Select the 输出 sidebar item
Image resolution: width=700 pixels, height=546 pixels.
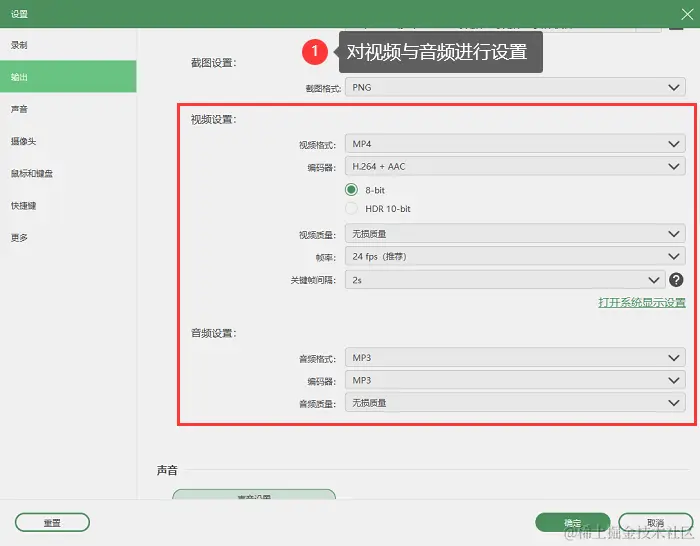point(68,77)
